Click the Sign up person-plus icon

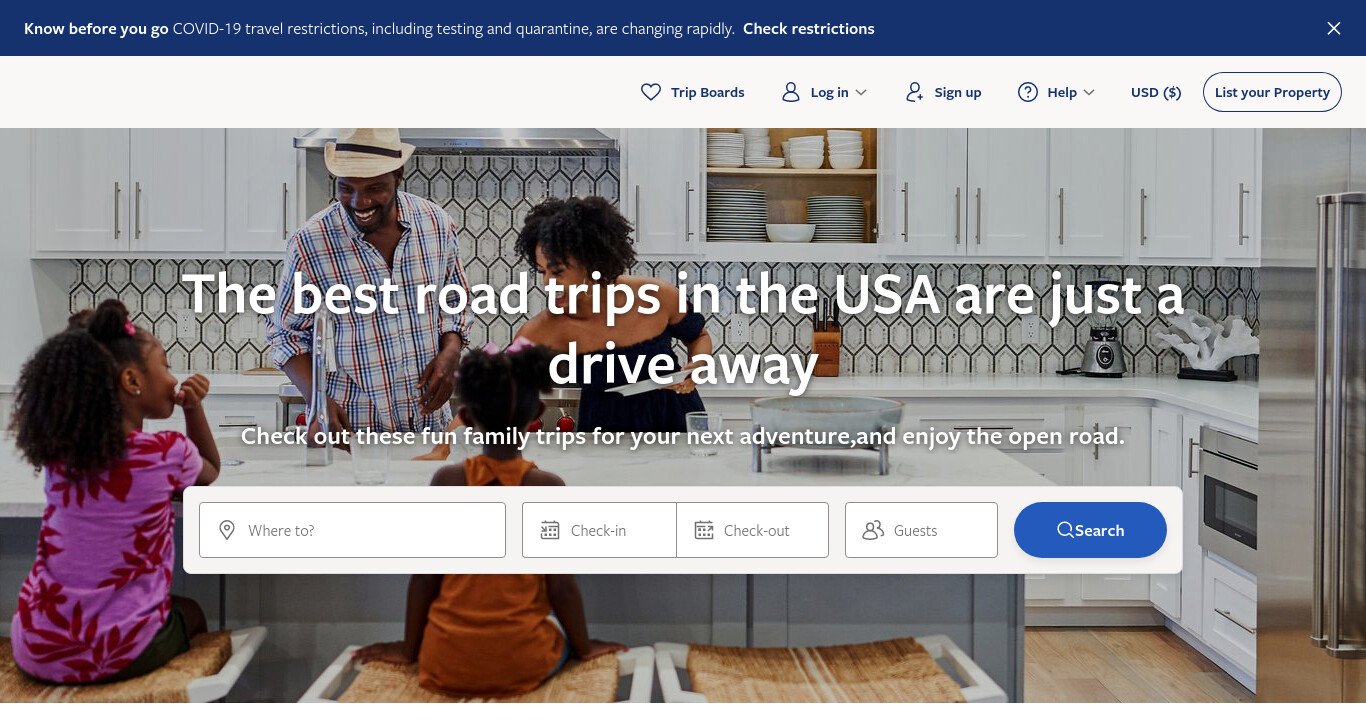914,92
